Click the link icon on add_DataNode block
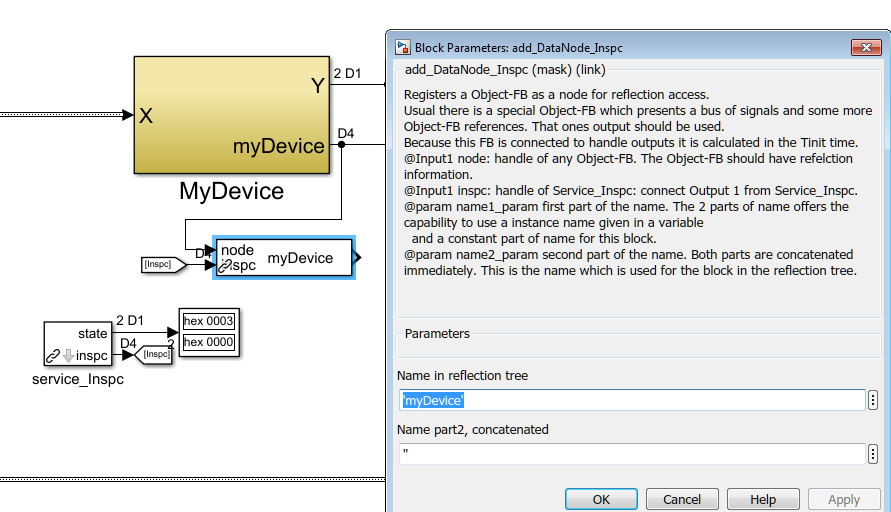The height and width of the screenshot is (512, 891). (226, 266)
